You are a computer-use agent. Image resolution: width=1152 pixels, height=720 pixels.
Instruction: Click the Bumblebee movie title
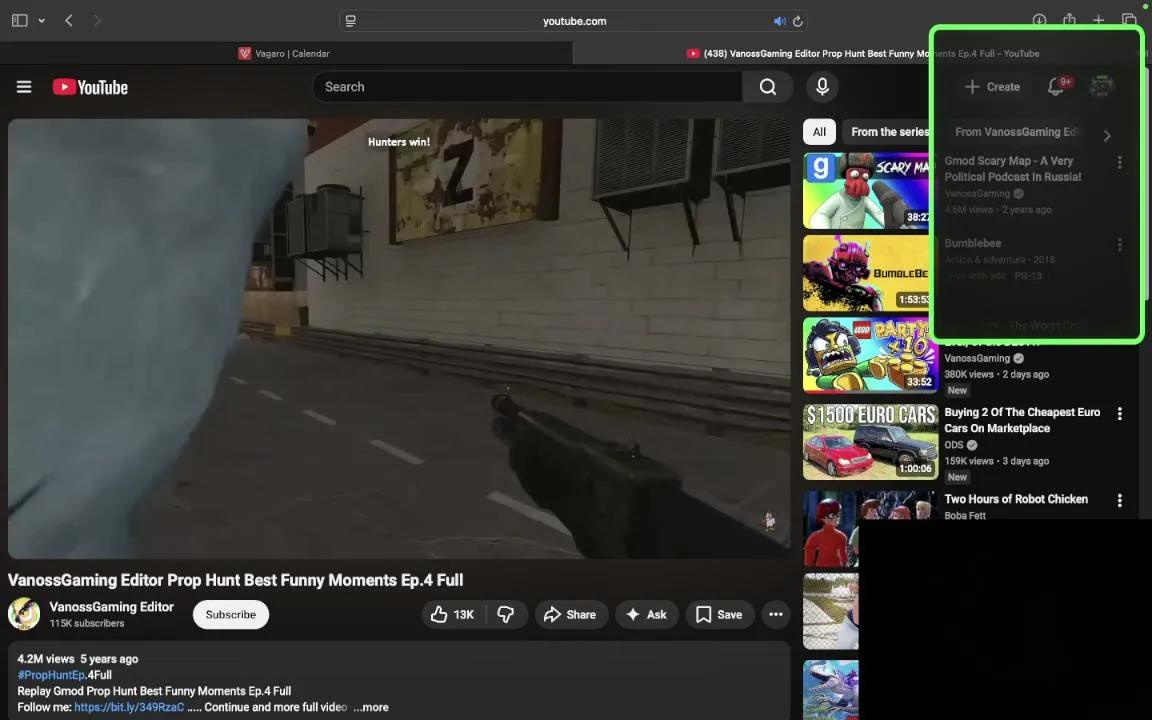pyautogui.click(x=973, y=243)
